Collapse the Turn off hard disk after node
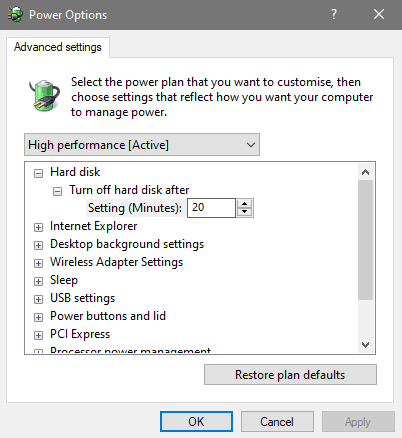Viewport: 402px width, 438px height. 58,191
